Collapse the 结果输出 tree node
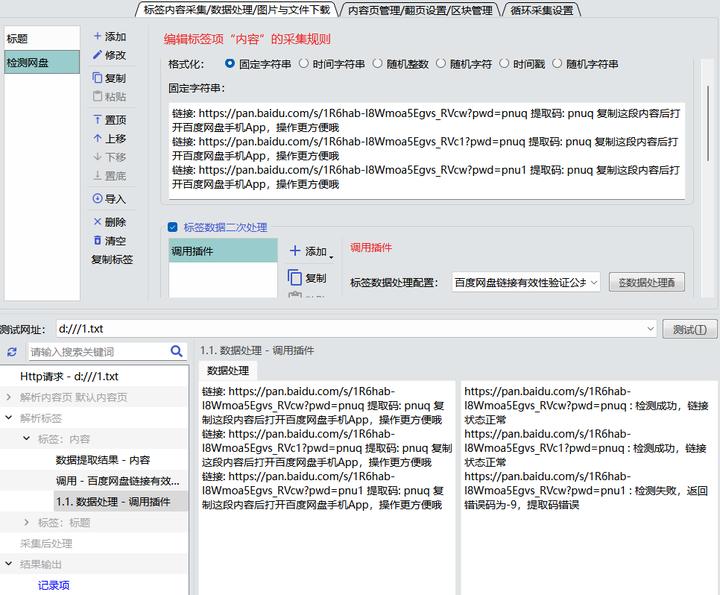Viewport: 720px width, 595px height. tap(9, 564)
